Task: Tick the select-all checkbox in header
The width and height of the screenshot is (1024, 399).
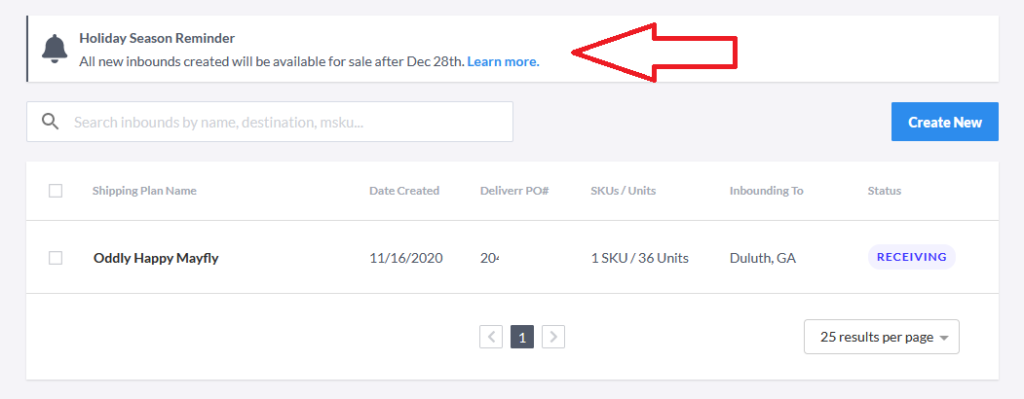Action: [x=56, y=191]
